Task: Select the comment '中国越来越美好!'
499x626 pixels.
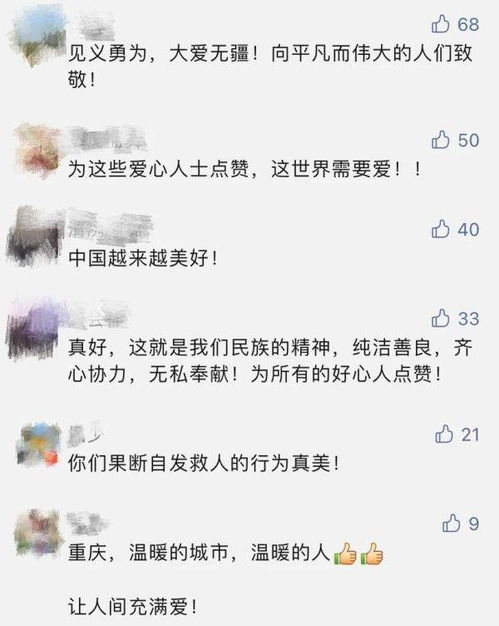Action: point(143,259)
